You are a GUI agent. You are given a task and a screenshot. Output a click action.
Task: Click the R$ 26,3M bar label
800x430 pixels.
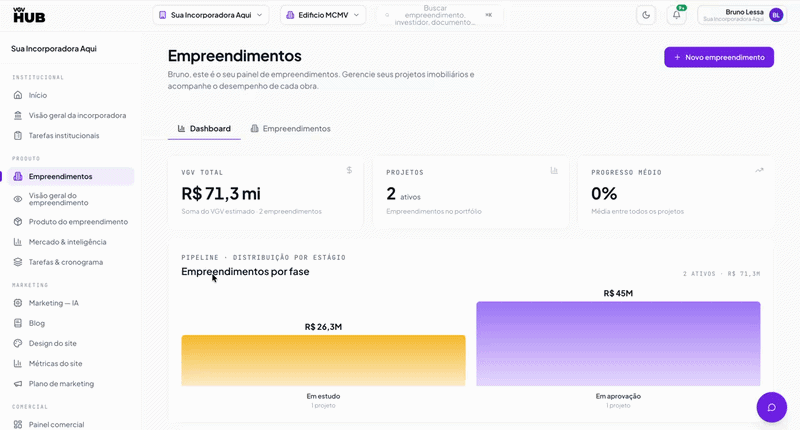(323, 327)
